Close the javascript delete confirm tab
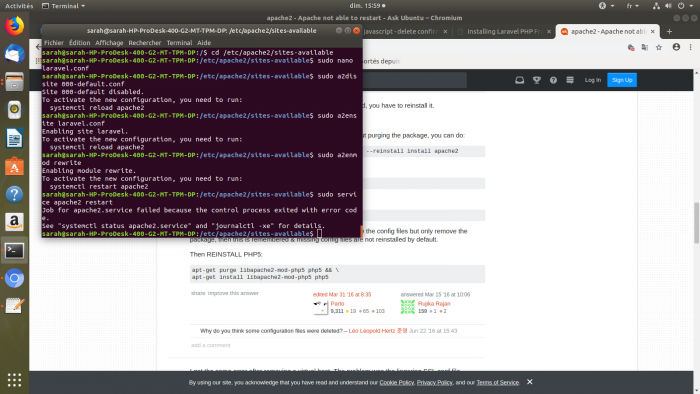The width and height of the screenshot is (700, 394). (445, 32)
